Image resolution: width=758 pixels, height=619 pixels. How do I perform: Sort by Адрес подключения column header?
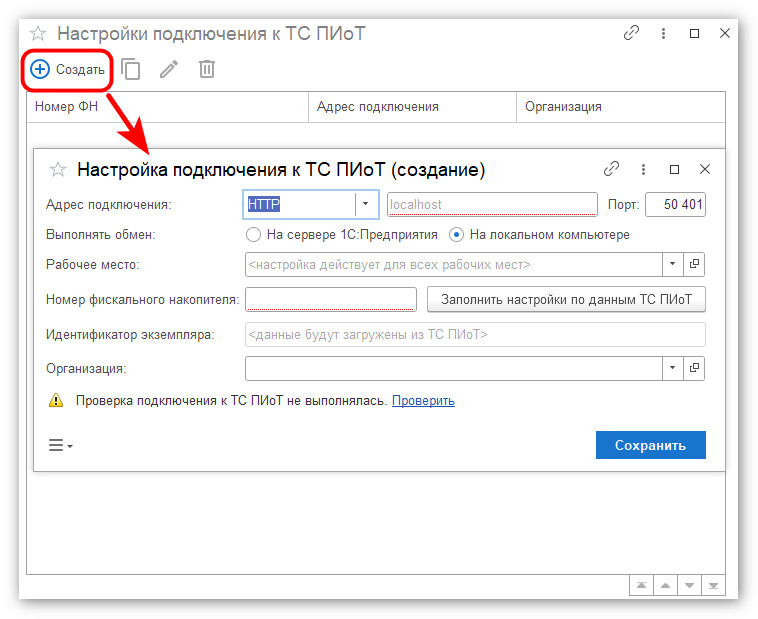coord(412,107)
